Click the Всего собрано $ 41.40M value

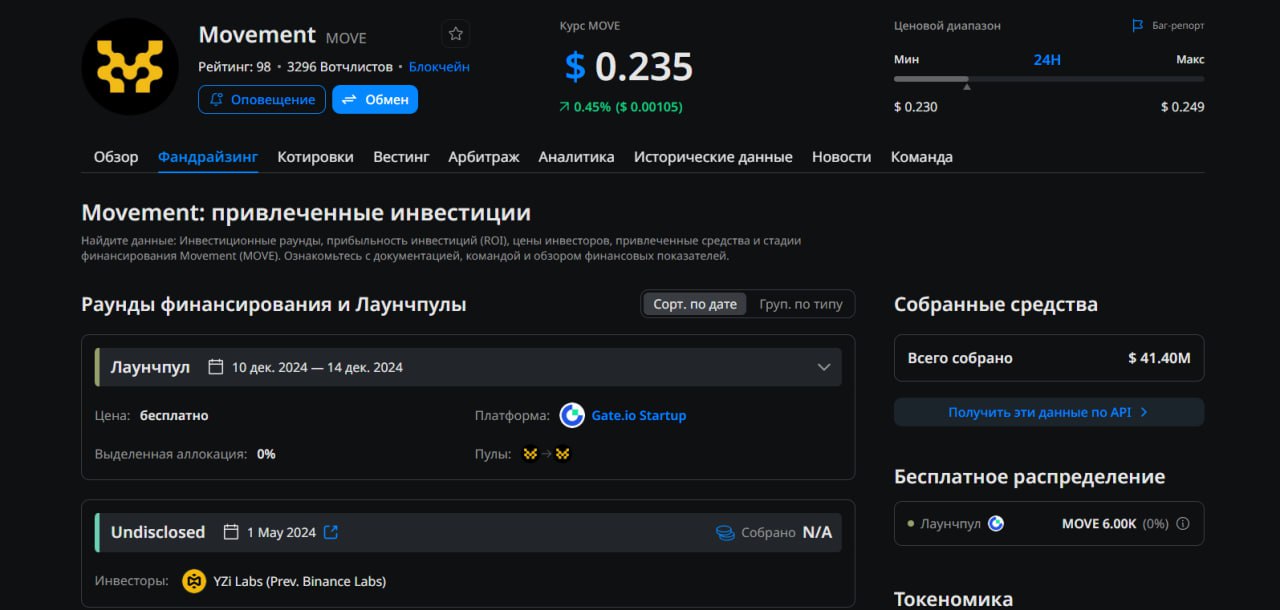(1159, 358)
